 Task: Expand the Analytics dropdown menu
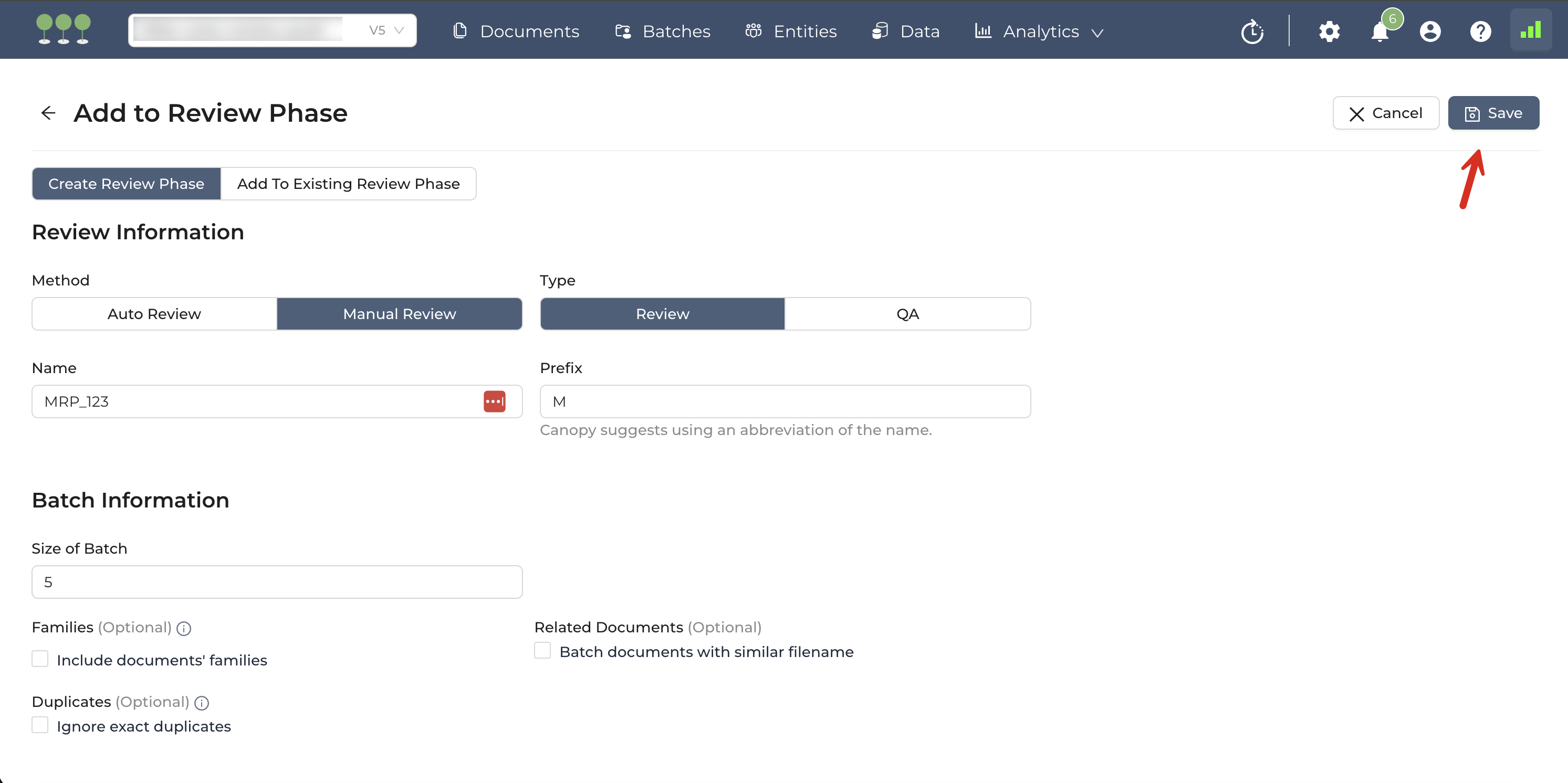tap(1040, 31)
